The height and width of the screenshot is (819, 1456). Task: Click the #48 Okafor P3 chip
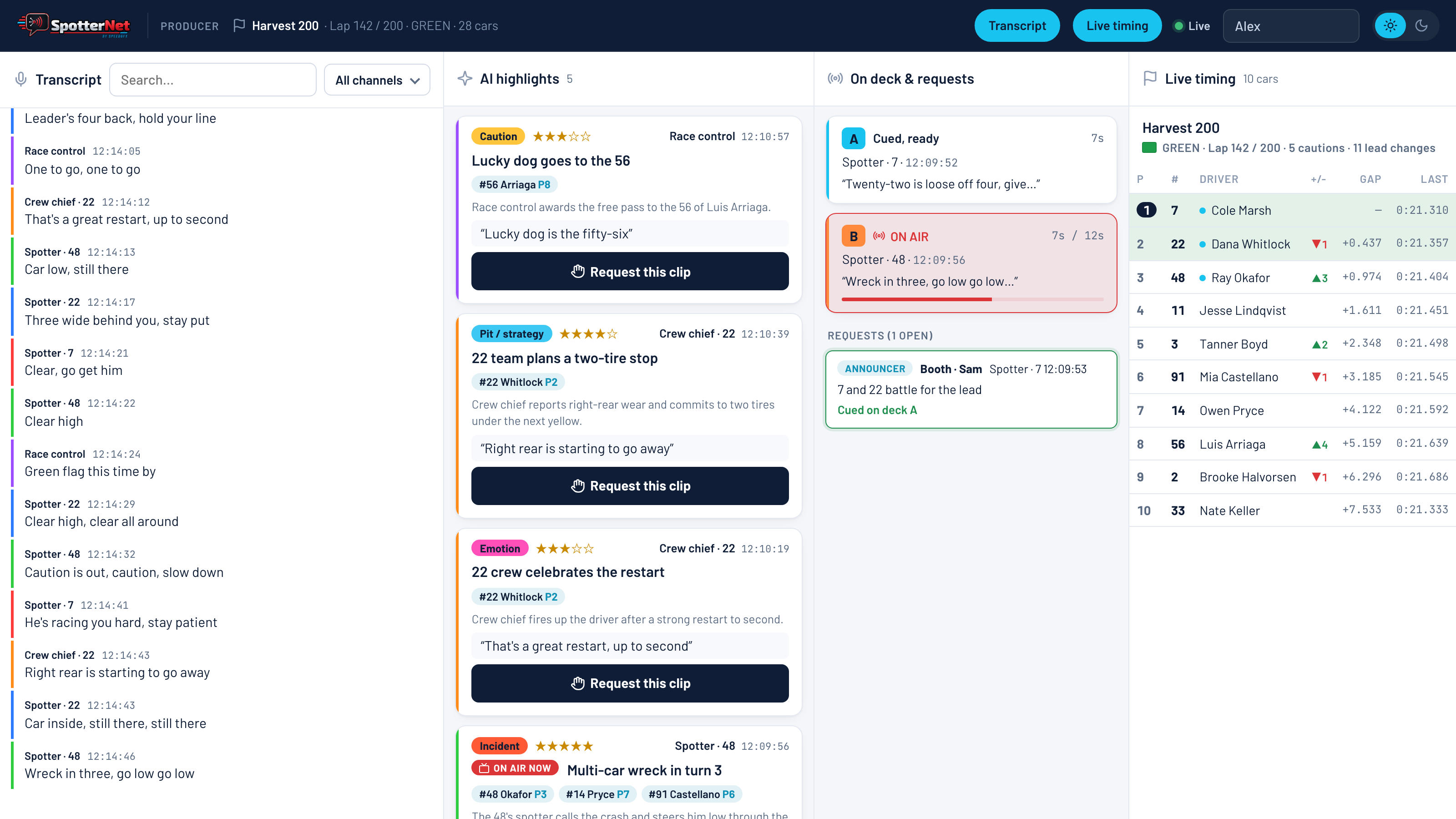click(513, 794)
